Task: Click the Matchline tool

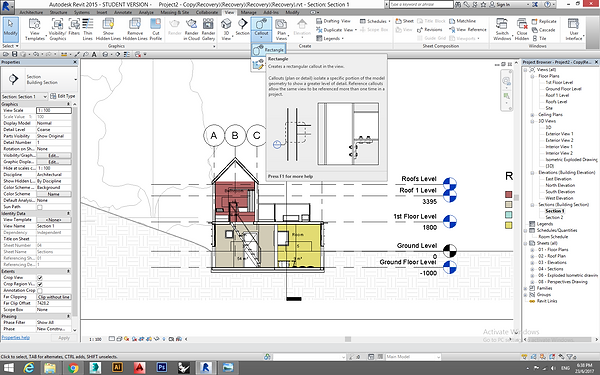Action: click(463, 21)
